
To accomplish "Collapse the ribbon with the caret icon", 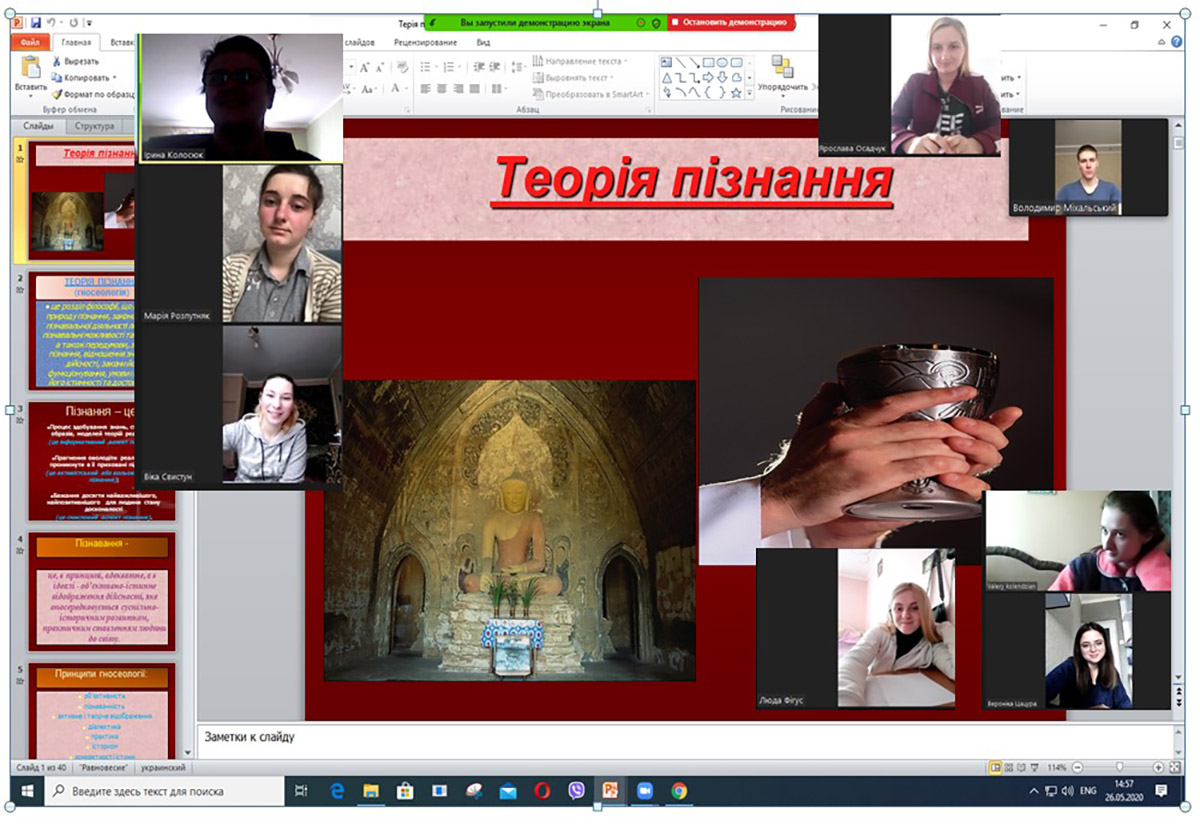I will tap(1162, 43).
